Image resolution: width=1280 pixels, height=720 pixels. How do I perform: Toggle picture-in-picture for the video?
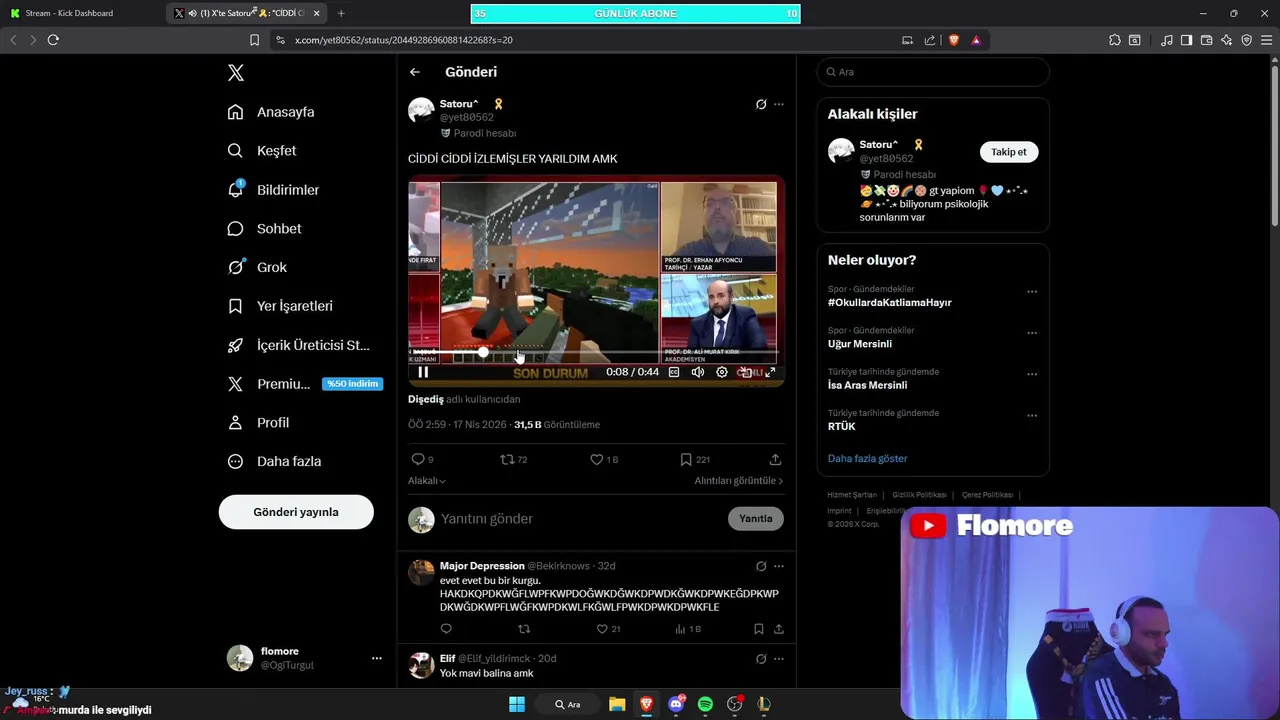[x=745, y=372]
